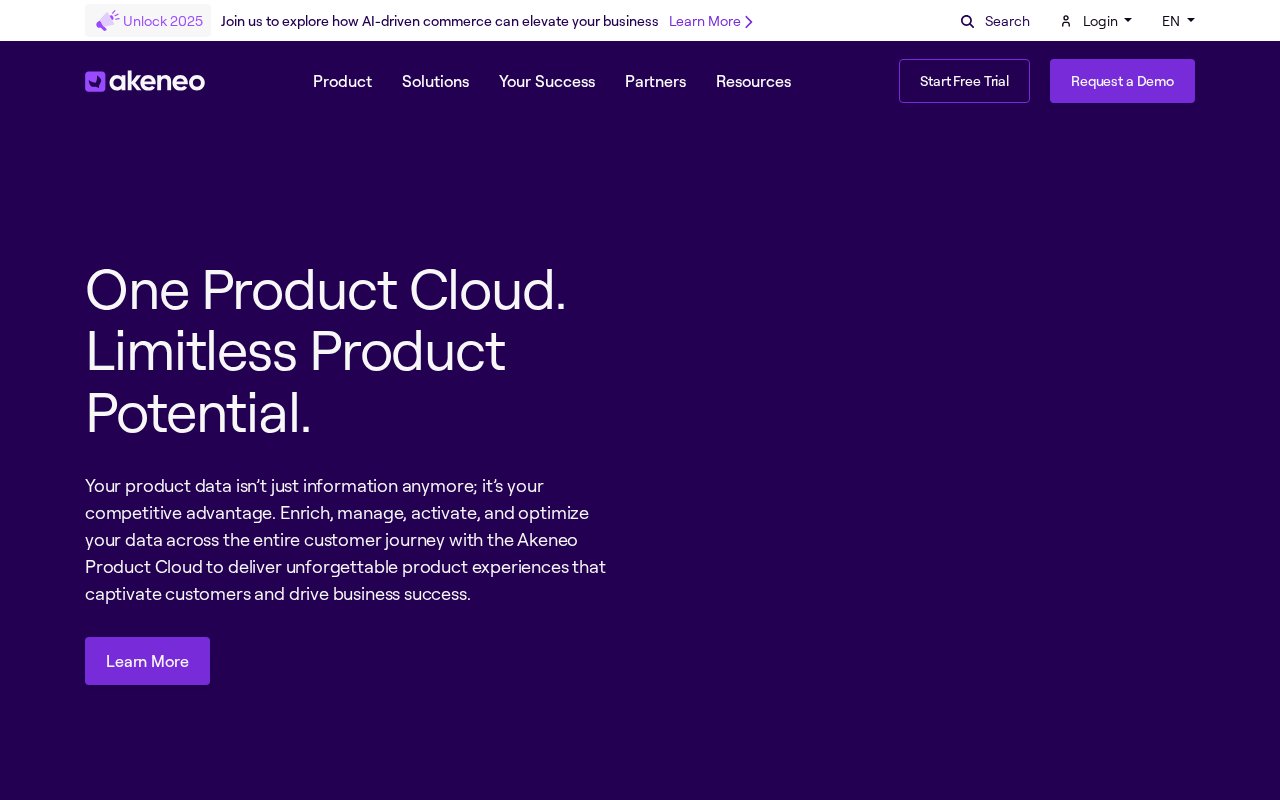Click the Request a Demo button
The image size is (1280, 800).
tap(1122, 81)
